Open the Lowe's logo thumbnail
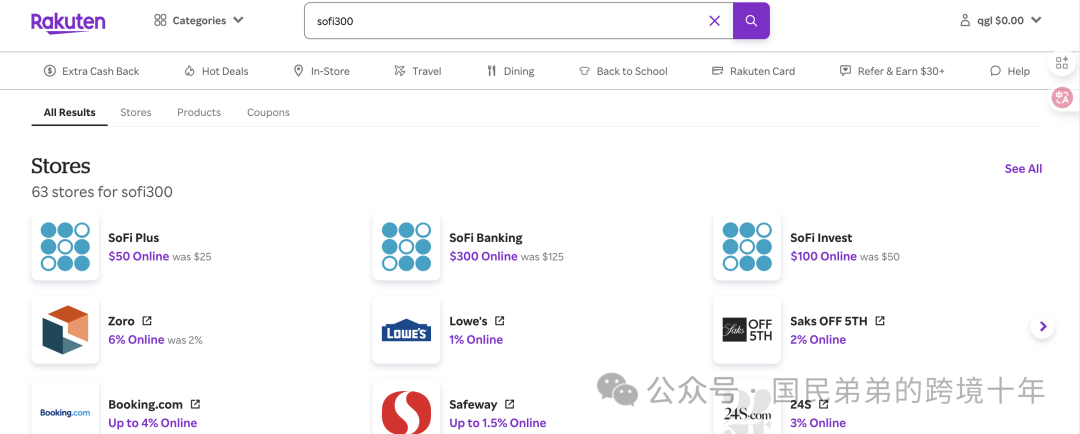Screen dimensions: 1080x434 (x=406, y=330)
